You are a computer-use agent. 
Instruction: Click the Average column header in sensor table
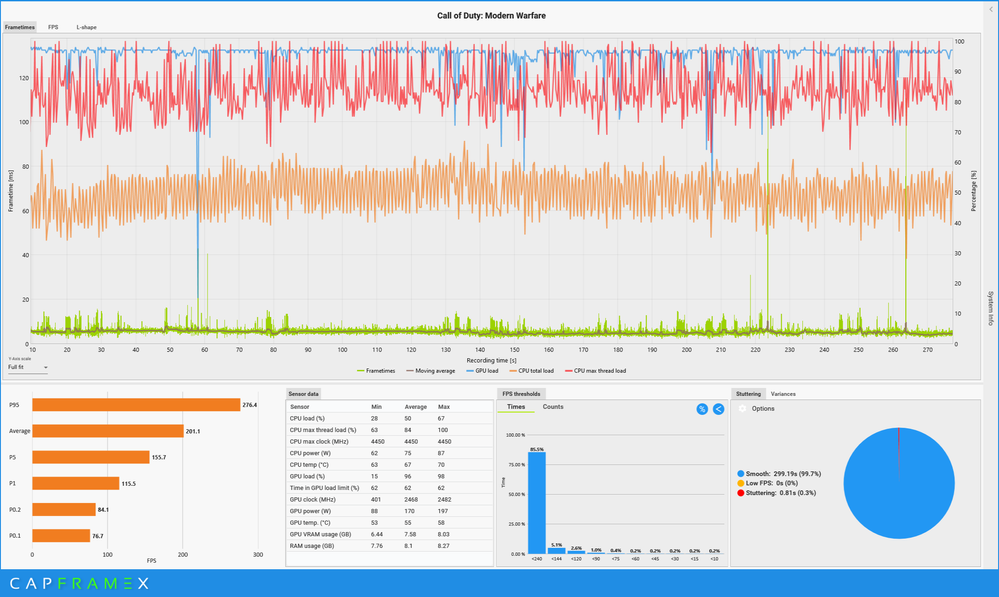(x=415, y=406)
